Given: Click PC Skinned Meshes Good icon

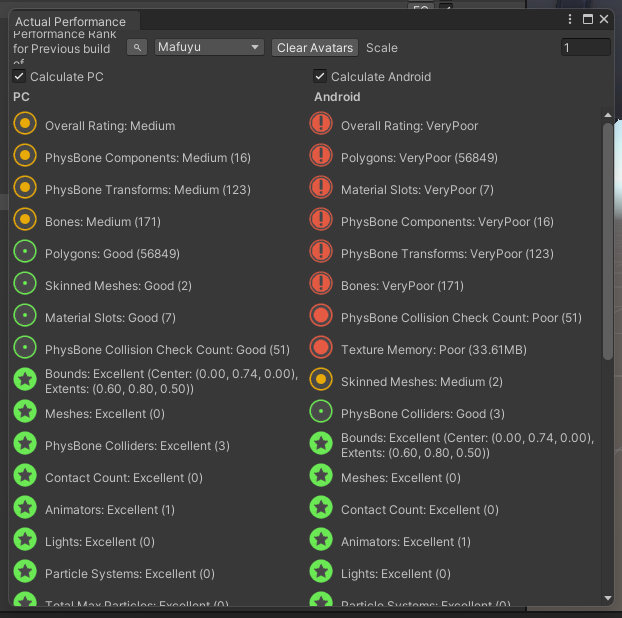Looking at the screenshot, I should pyautogui.click(x=25, y=284).
